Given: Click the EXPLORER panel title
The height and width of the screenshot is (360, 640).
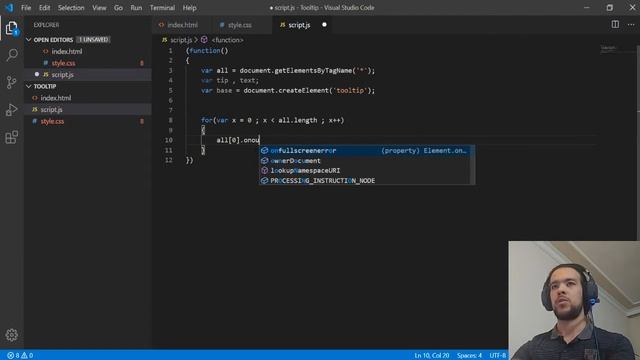Looking at the screenshot, I should click(46, 25).
